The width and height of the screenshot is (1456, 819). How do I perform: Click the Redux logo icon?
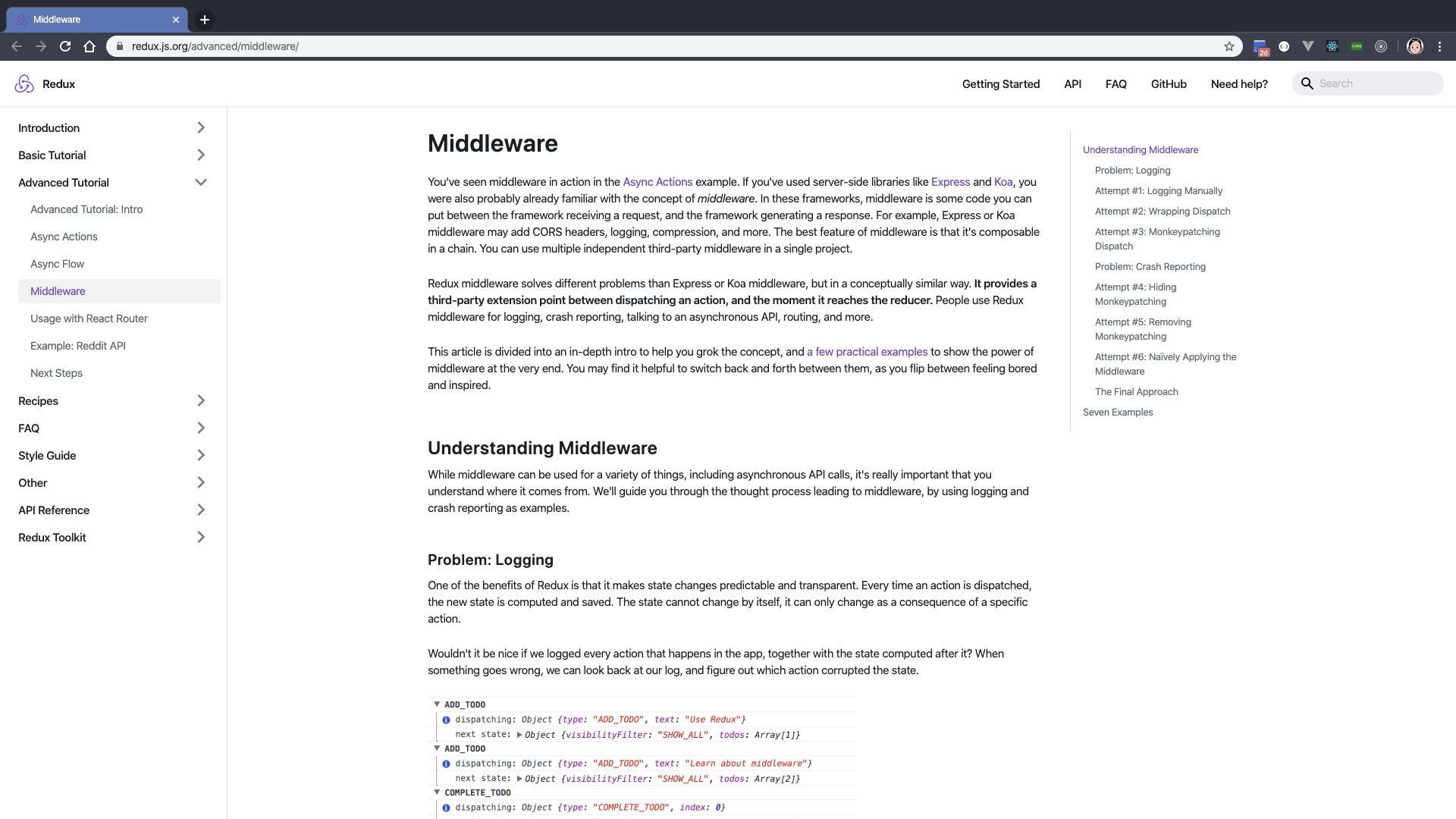[x=24, y=84]
